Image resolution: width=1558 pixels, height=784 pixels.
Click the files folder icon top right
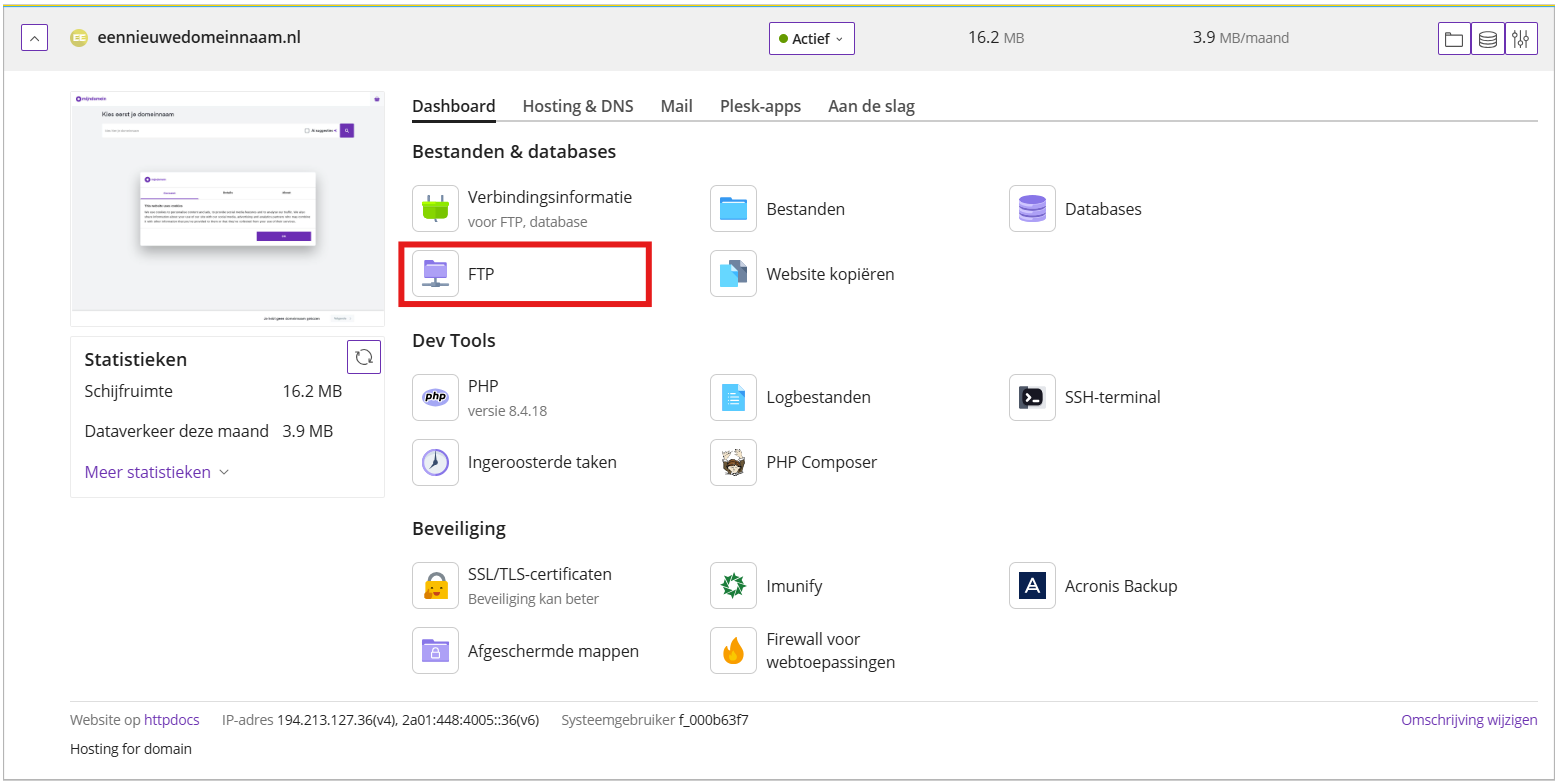point(1454,39)
